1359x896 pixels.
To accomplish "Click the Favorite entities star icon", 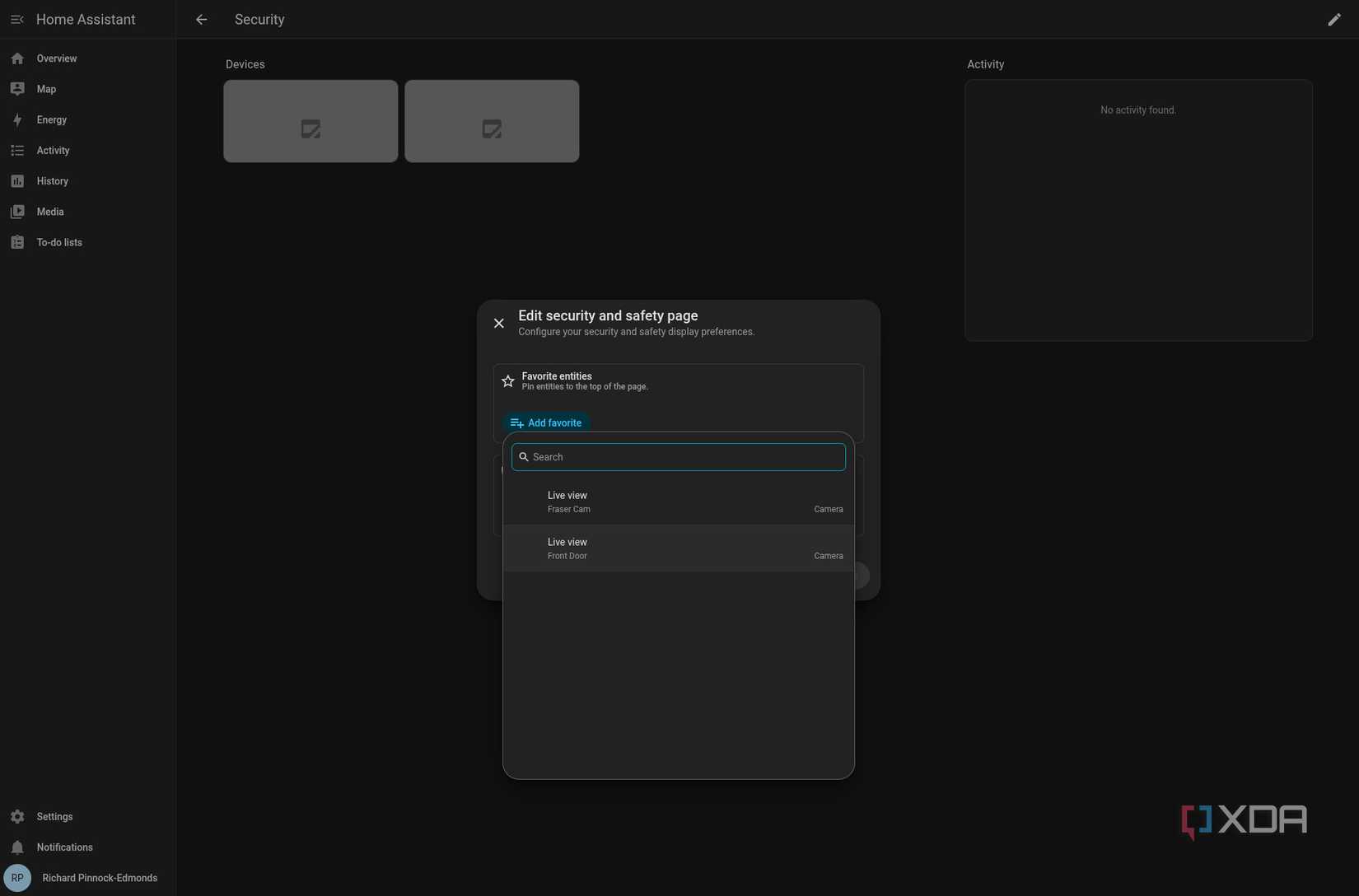I will 508,381.
